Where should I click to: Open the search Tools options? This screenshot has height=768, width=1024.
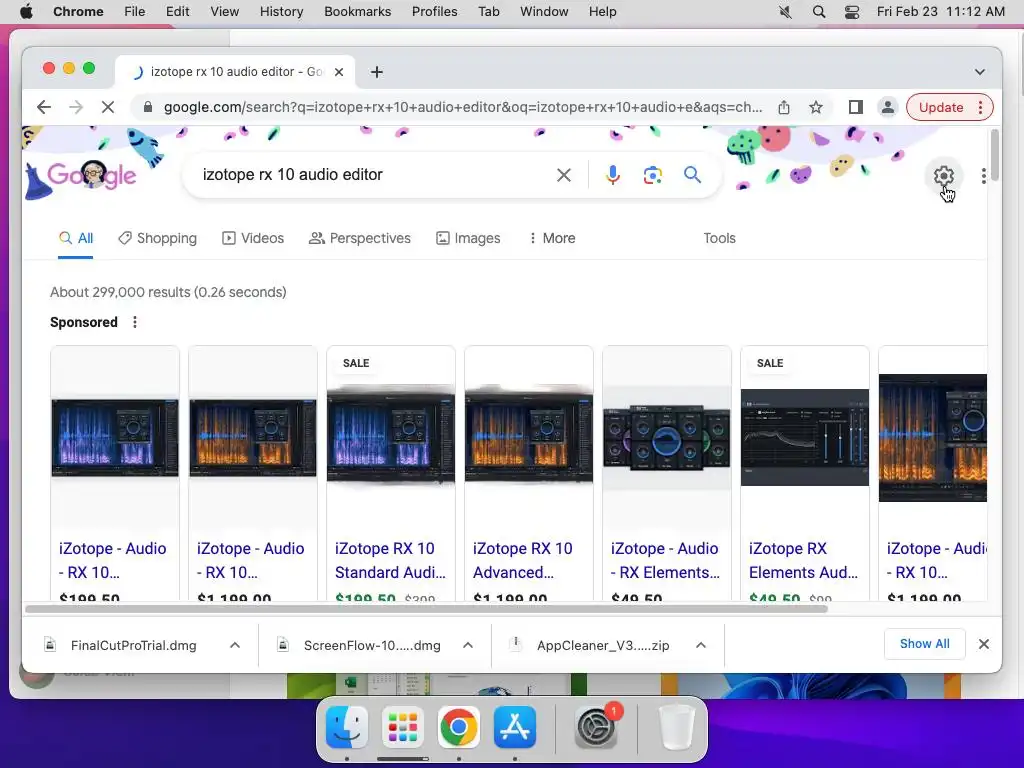click(x=719, y=238)
